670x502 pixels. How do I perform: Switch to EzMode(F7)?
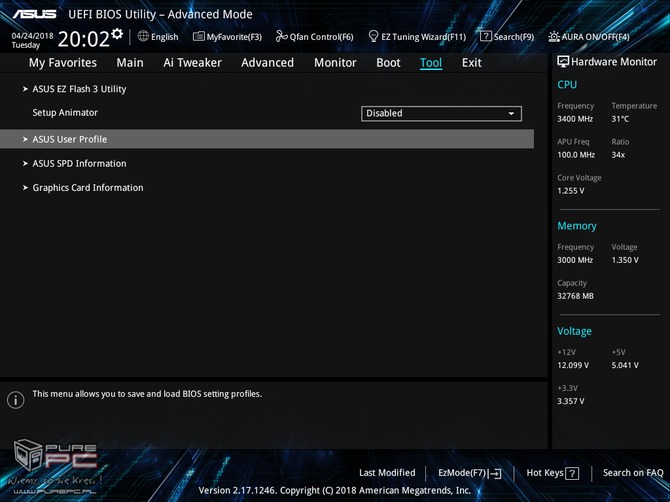(x=470, y=473)
